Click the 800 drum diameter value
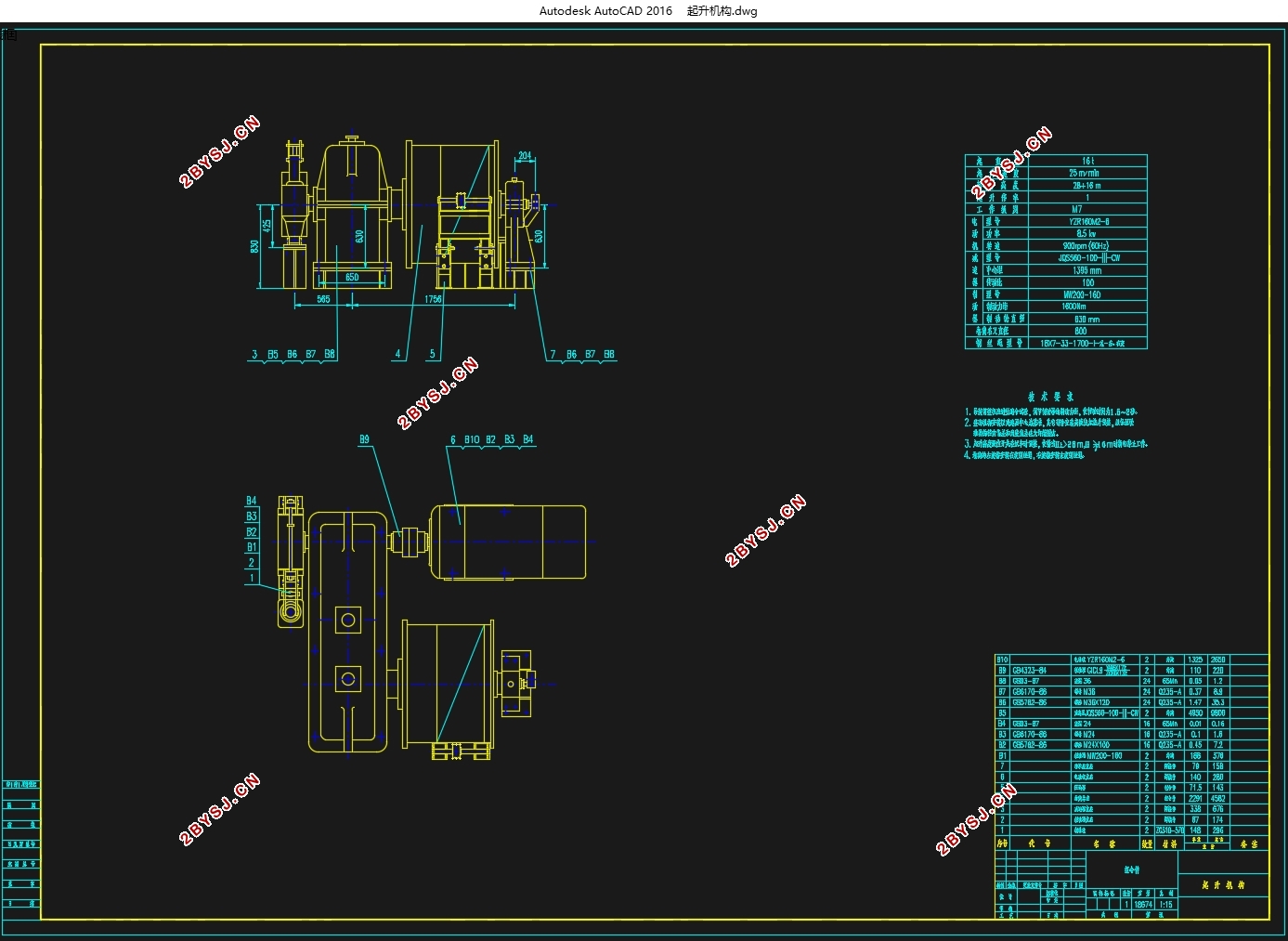1288x941 pixels. tap(1081, 331)
